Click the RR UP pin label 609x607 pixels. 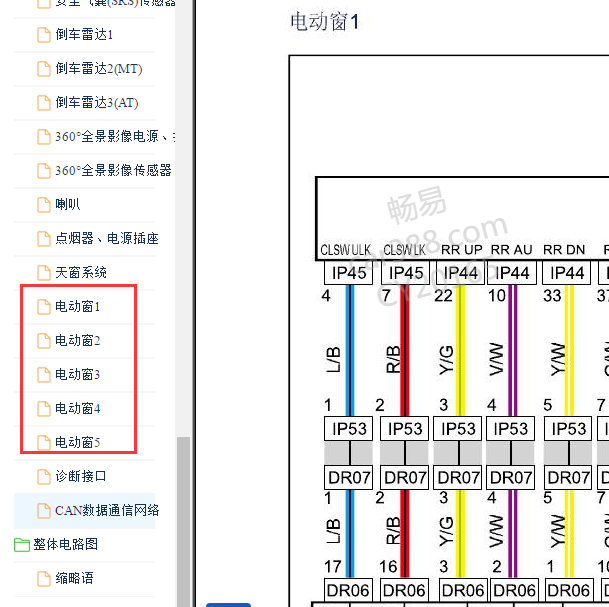click(x=461, y=250)
